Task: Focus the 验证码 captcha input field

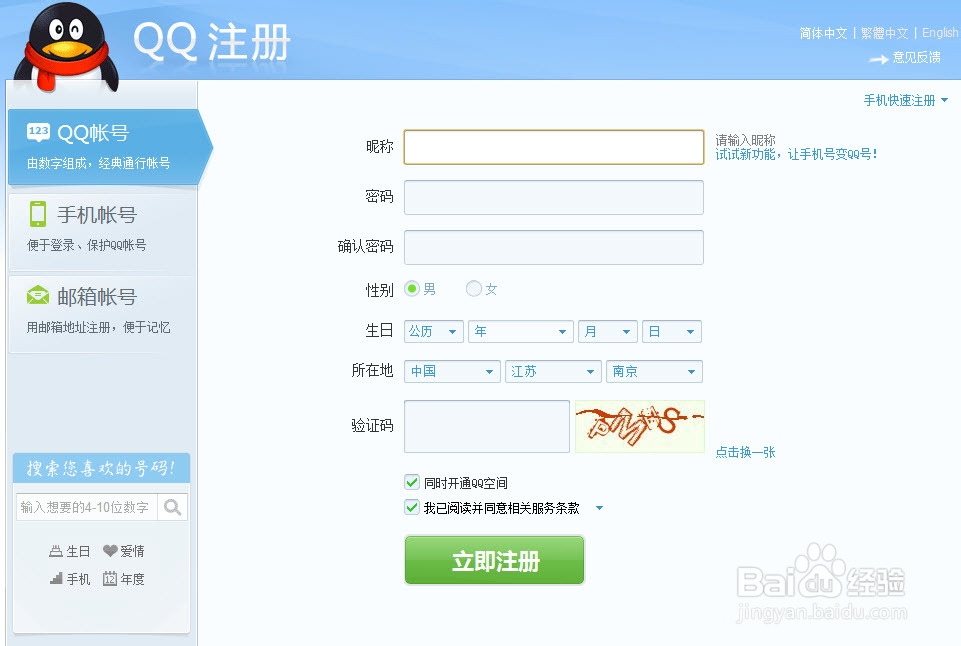Action: click(x=487, y=427)
